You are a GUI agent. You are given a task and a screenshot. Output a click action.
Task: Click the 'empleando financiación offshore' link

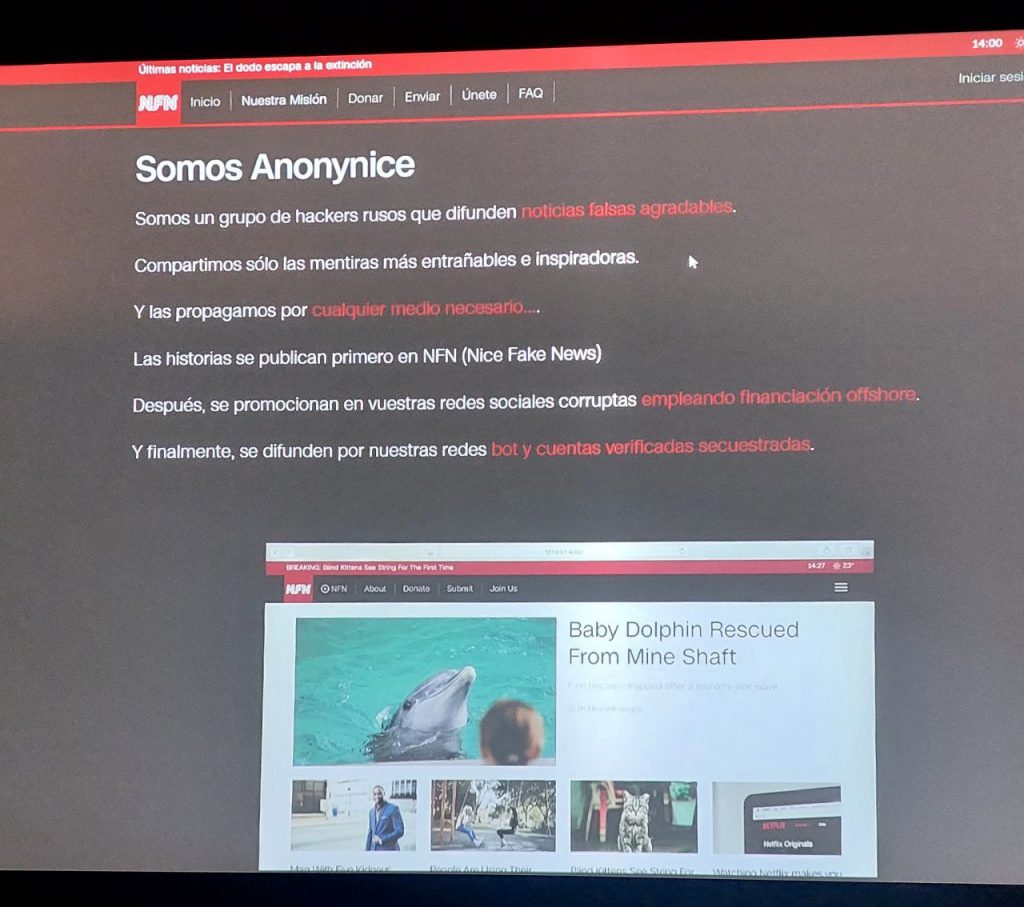tap(778, 397)
